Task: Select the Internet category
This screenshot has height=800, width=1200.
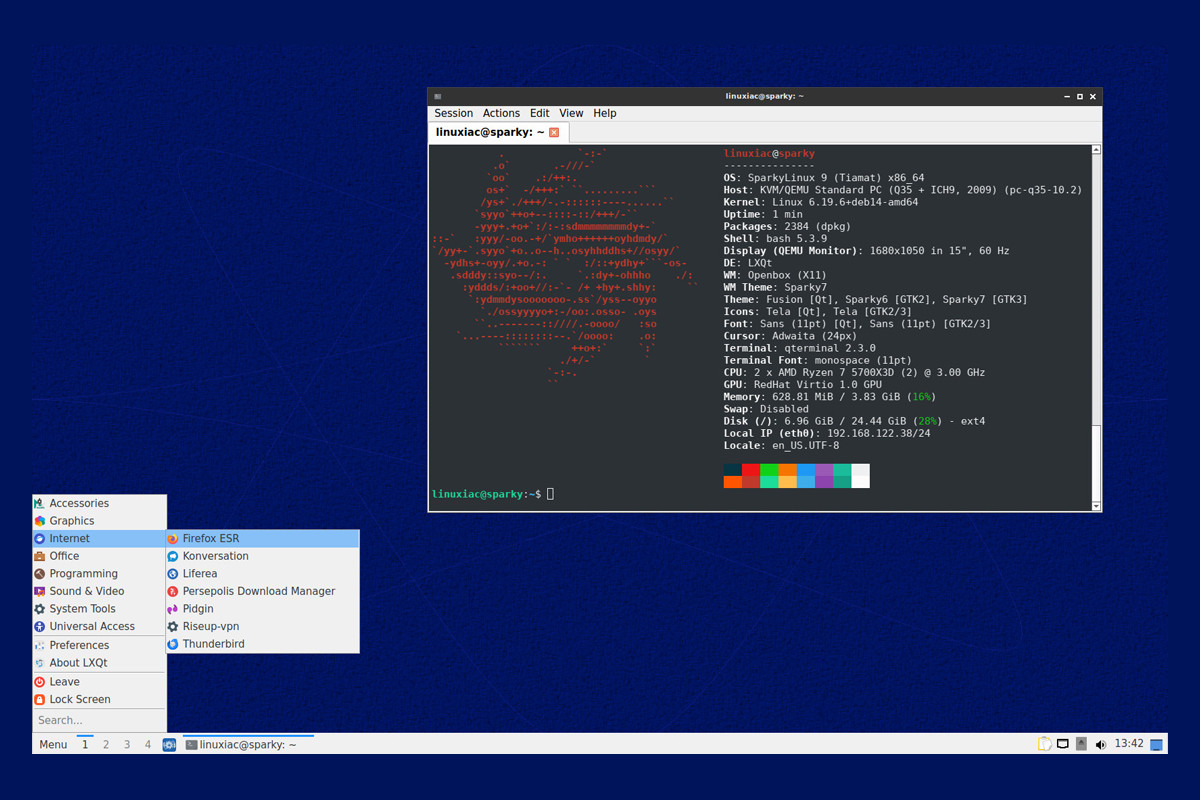Action: [99, 538]
